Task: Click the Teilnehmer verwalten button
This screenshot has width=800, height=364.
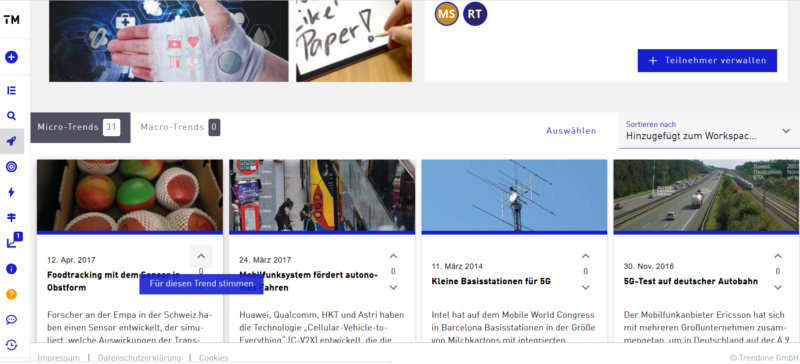Action: tap(707, 60)
